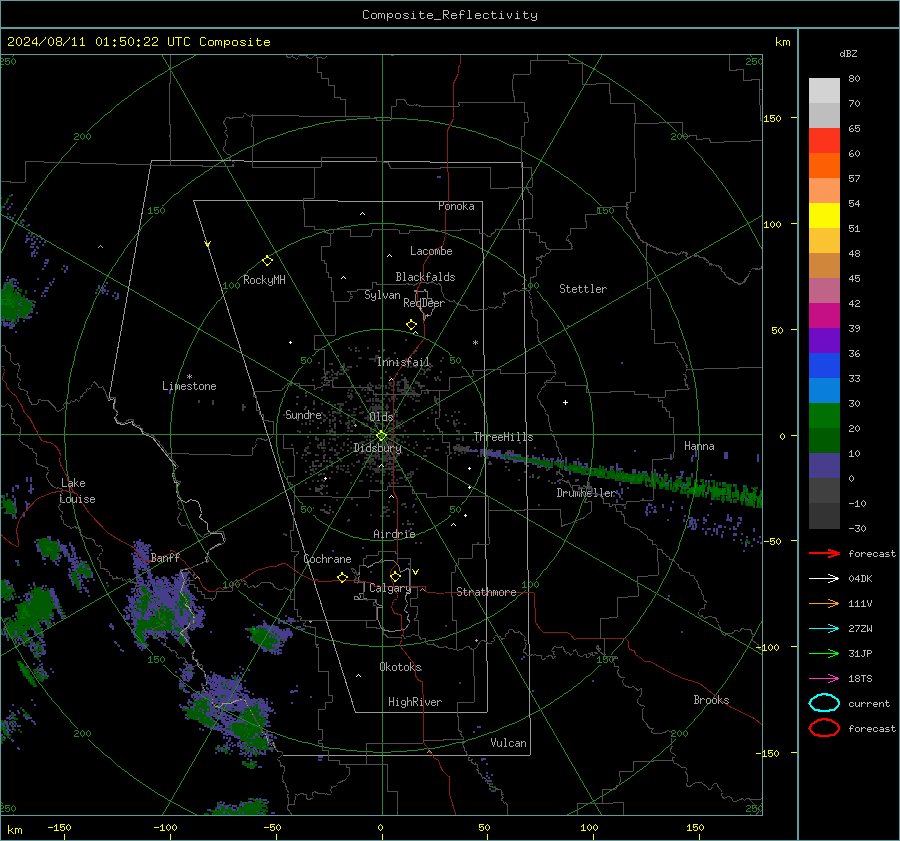The width and height of the screenshot is (900, 841).
Task: Click the cyan current ellipse icon
Action: 824,703
